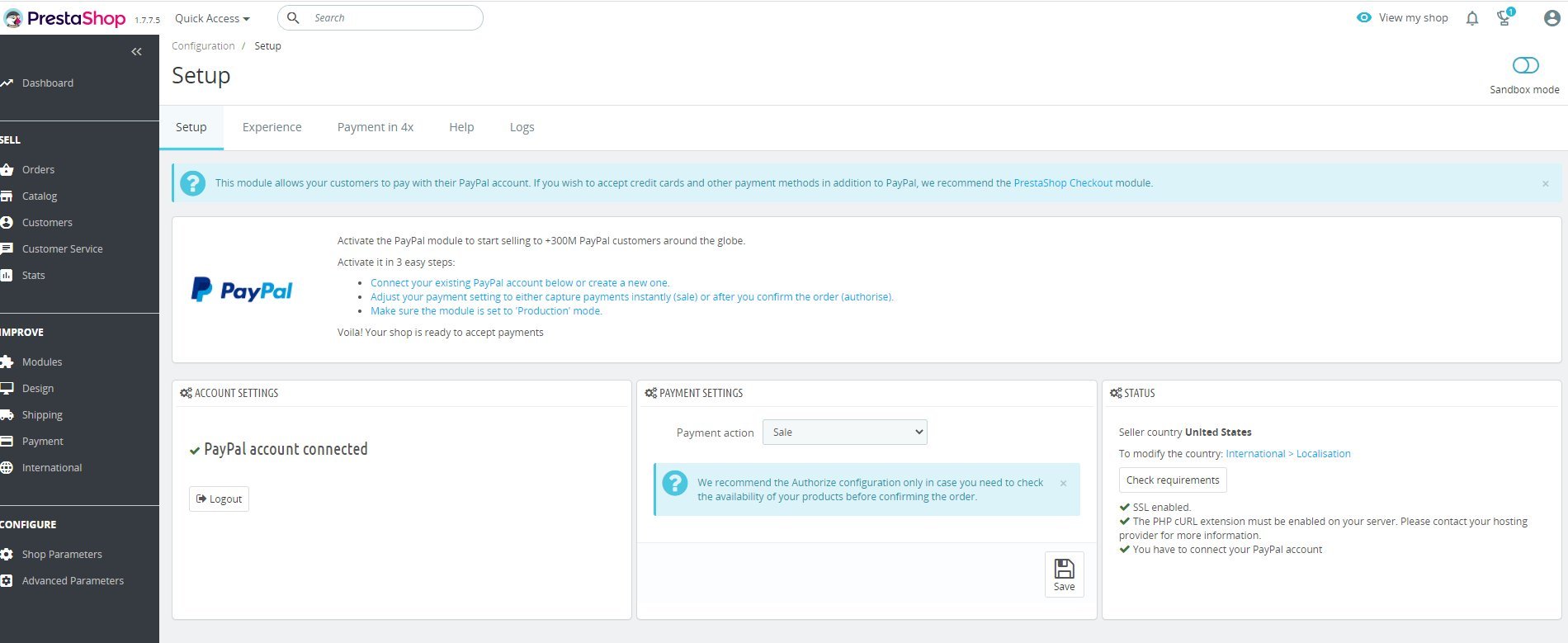This screenshot has width=1568, height=643.
Task: Dismiss the PayPal module info banner
Action: [x=1546, y=183]
